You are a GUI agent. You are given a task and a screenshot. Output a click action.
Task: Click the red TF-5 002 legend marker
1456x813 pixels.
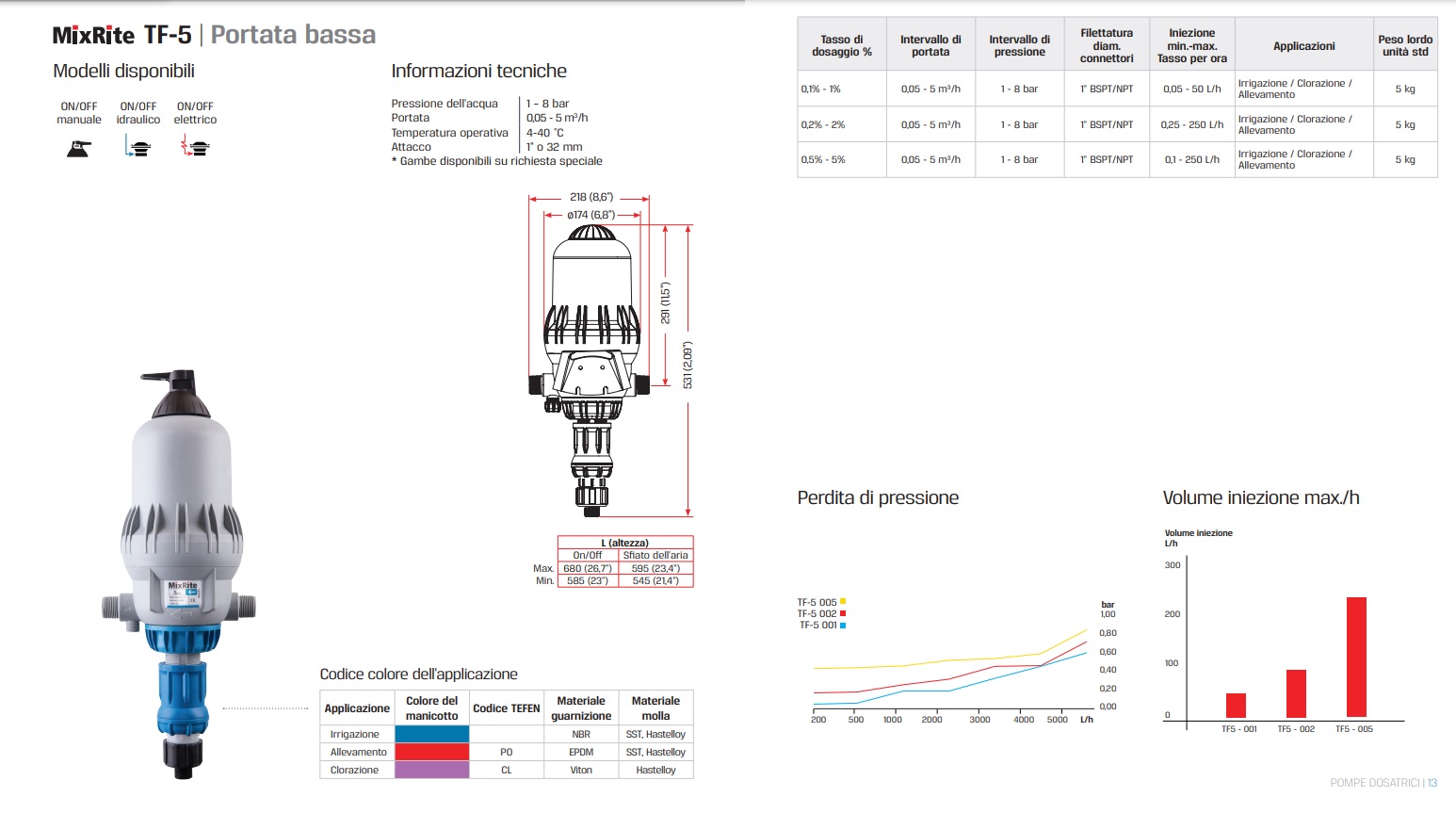[843, 613]
